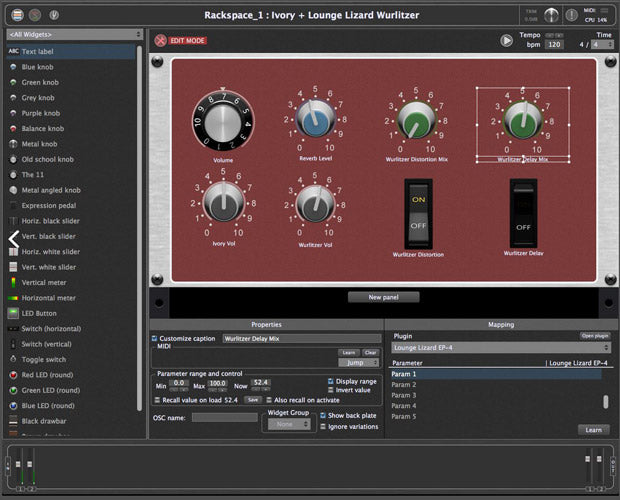This screenshot has height=500, width=620.
Task: Click the Learn button in Mapping panel
Action: (594, 430)
